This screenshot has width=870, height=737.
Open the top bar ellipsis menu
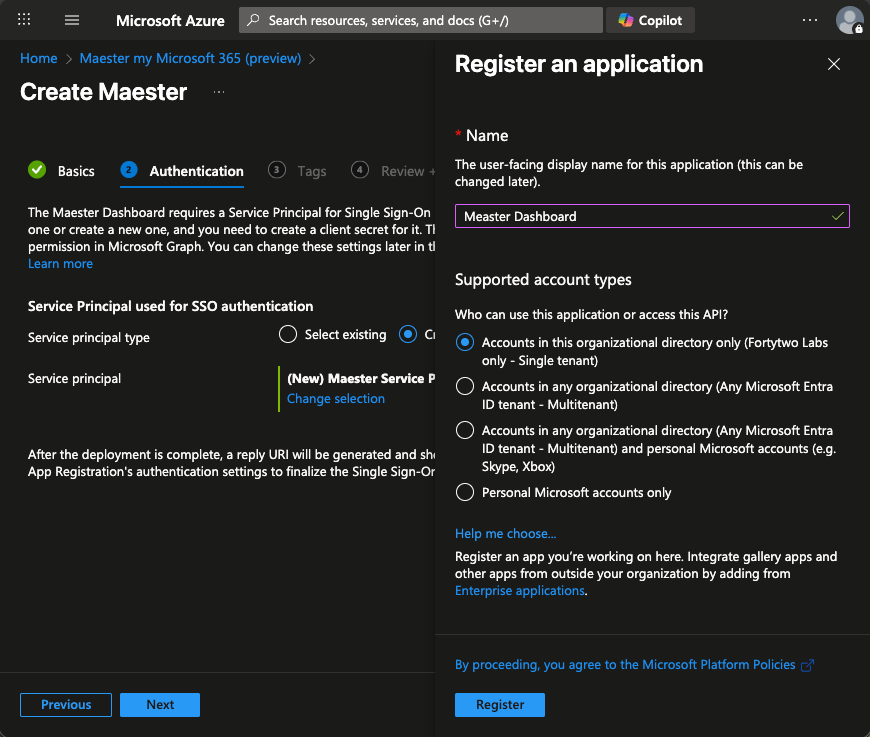point(810,20)
